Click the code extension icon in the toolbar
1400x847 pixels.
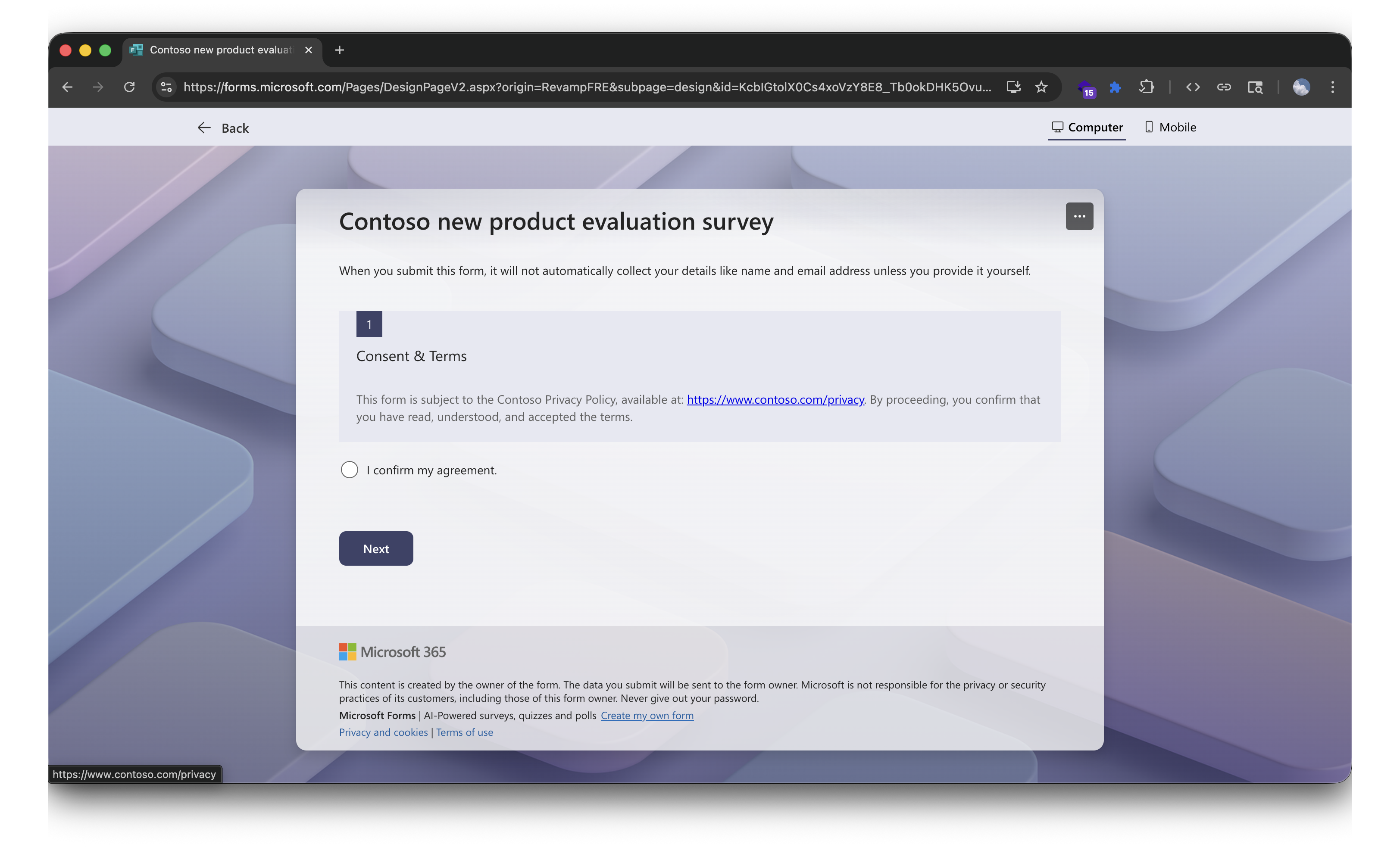pos(1193,87)
